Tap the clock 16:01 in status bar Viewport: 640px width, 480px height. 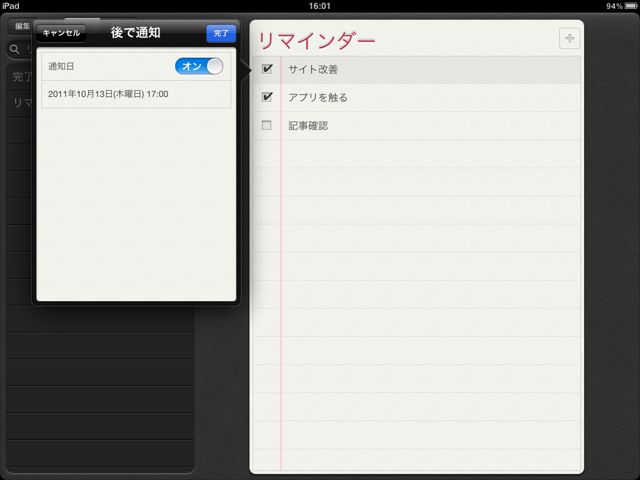pos(320,6)
